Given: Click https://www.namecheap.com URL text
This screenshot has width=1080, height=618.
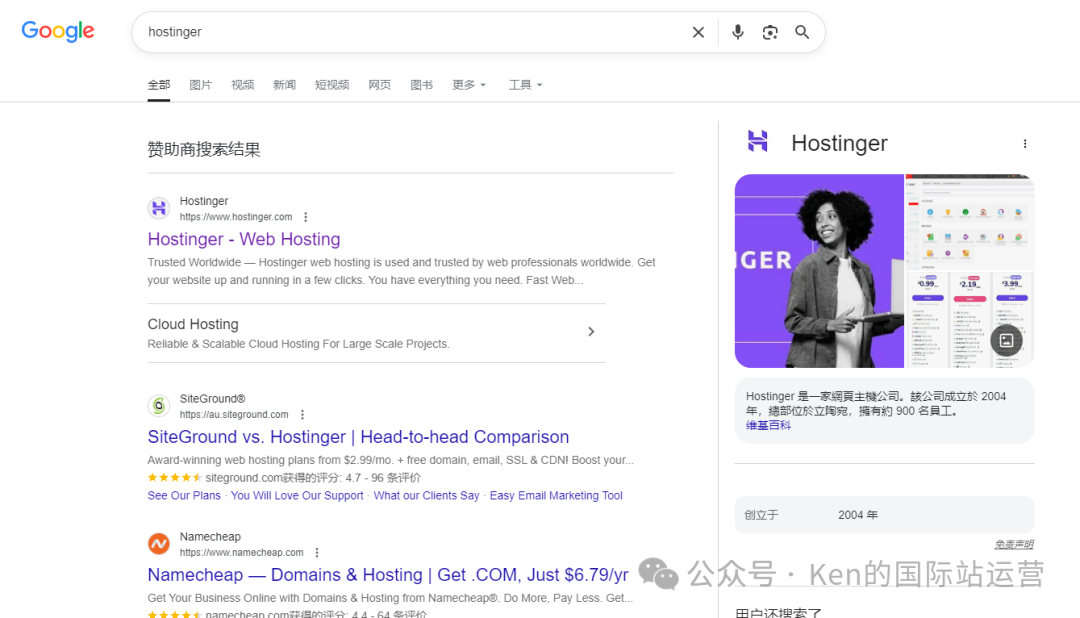Looking at the screenshot, I should (x=242, y=553).
